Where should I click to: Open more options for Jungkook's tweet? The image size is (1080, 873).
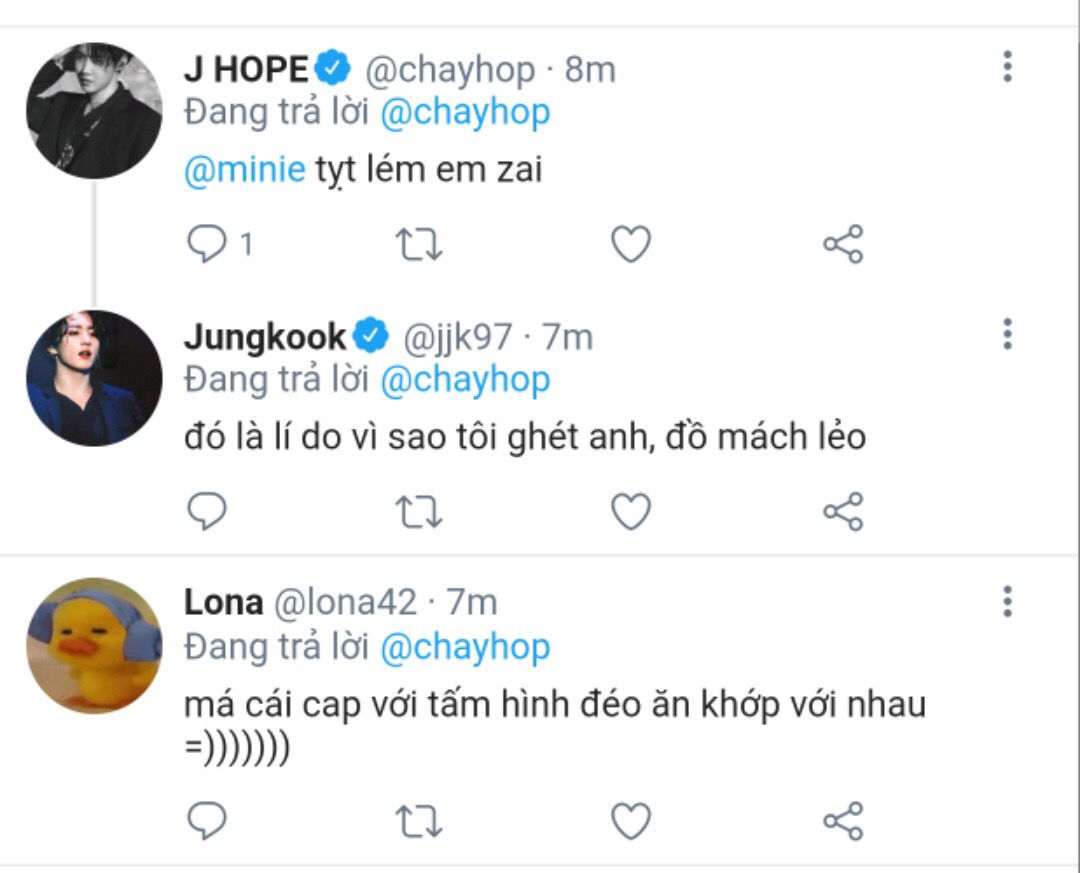(x=1007, y=334)
